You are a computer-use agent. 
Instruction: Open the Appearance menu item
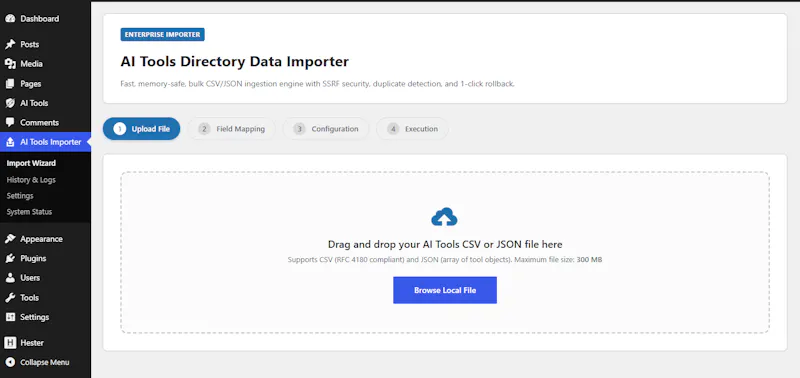pos(45,239)
